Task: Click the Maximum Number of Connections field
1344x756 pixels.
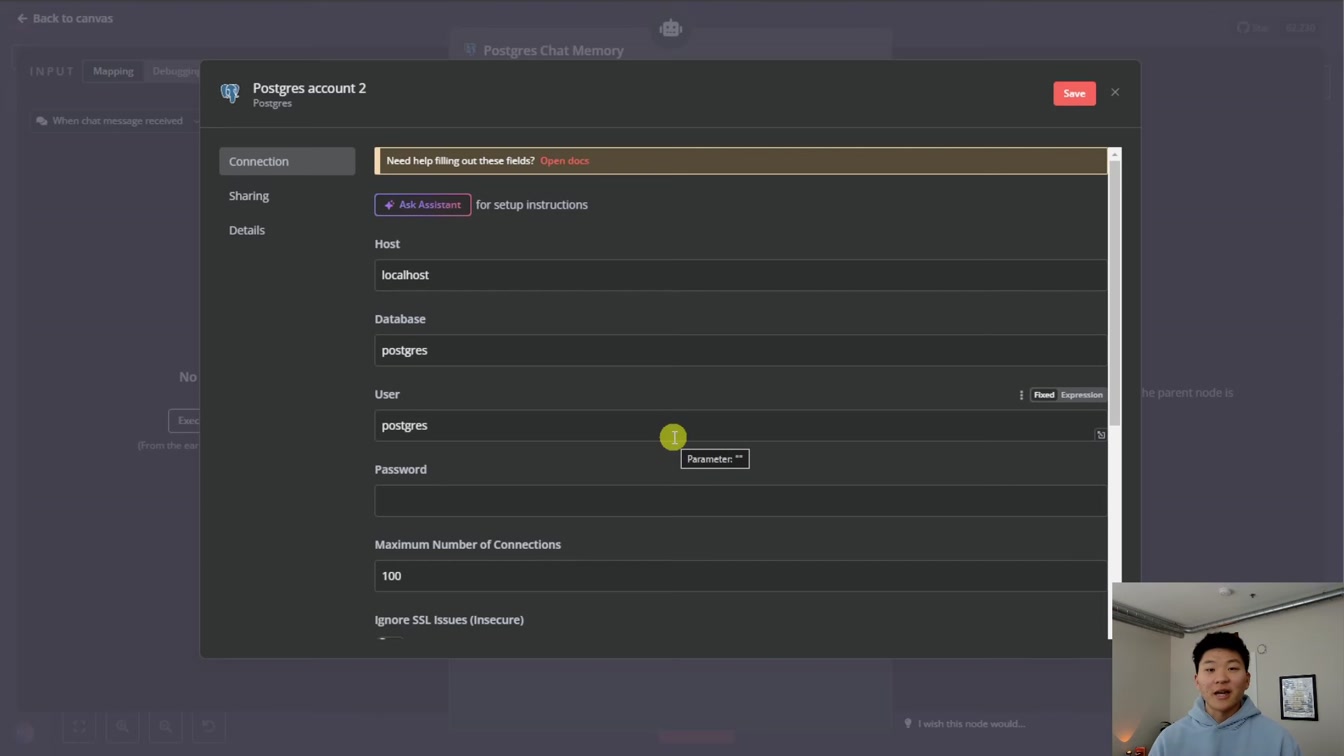Action: tap(740, 576)
